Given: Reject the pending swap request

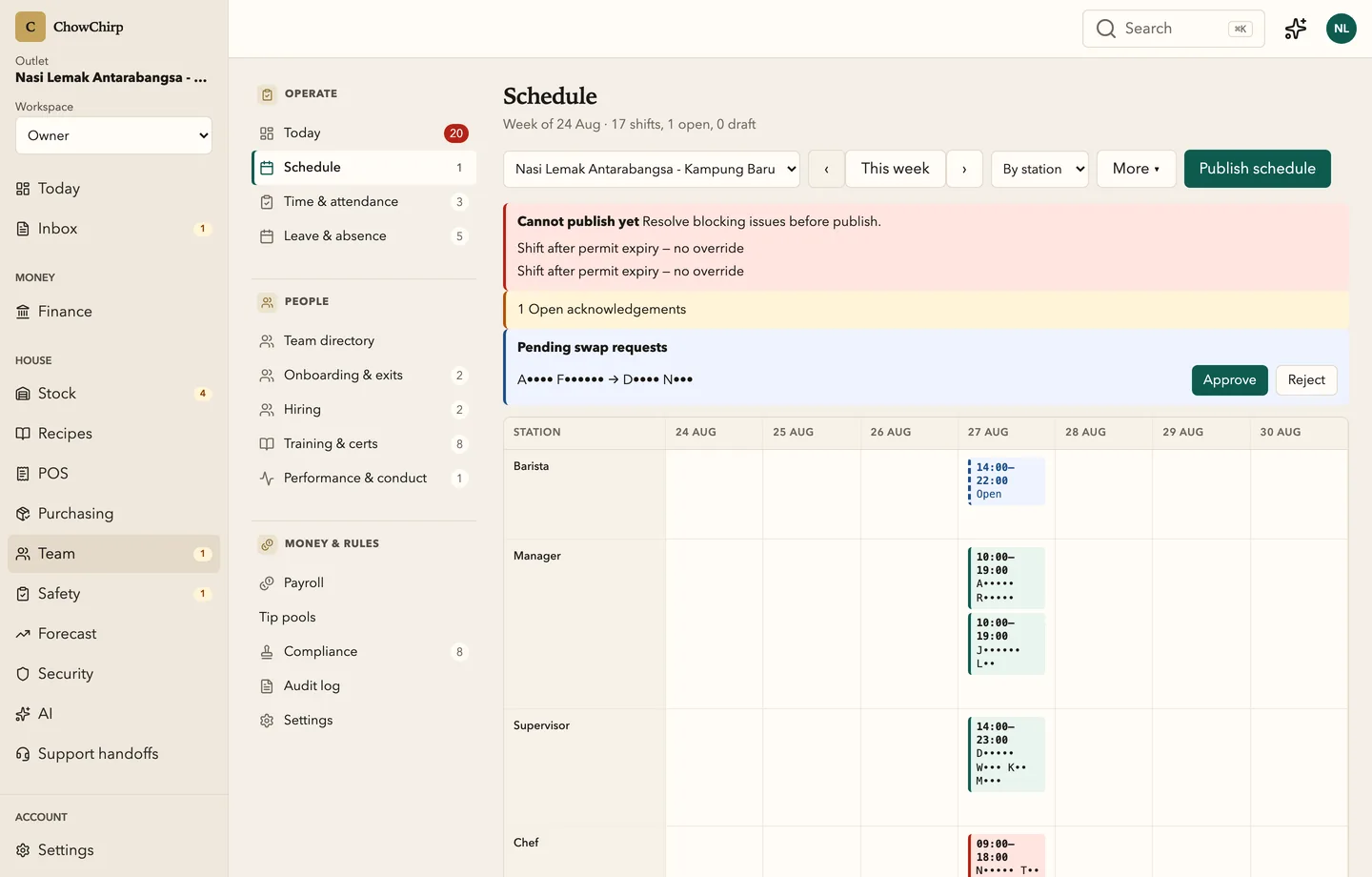Looking at the screenshot, I should pos(1306,380).
